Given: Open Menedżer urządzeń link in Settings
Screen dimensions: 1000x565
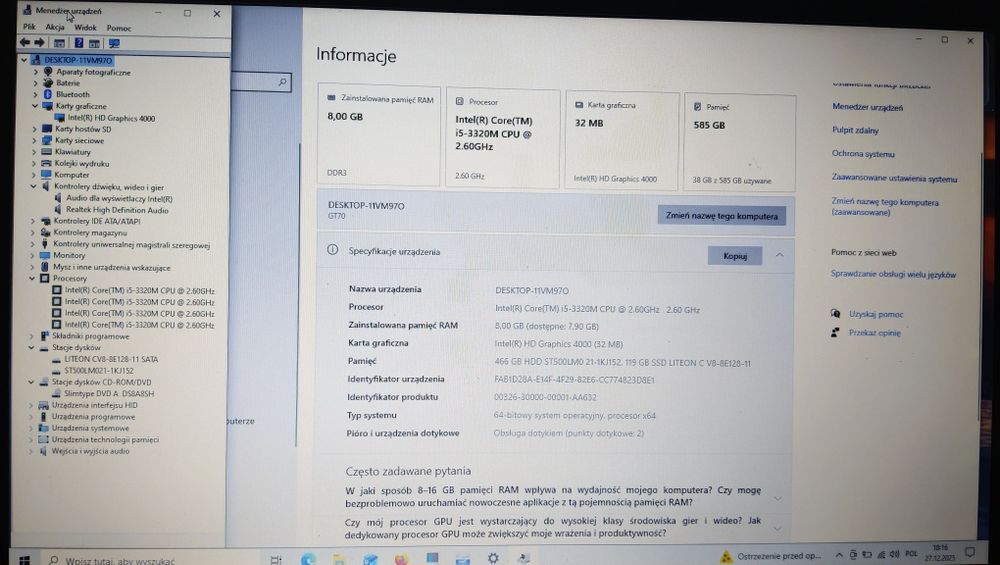Looking at the screenshot, I should 867,107.
